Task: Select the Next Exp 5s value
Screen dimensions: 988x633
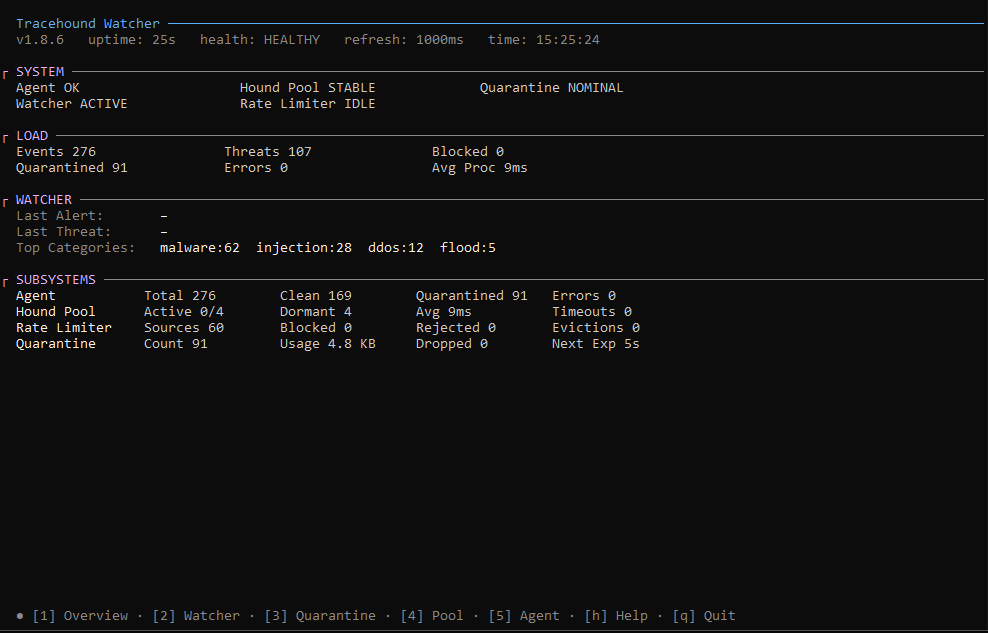Action: (x=595, y=343)
